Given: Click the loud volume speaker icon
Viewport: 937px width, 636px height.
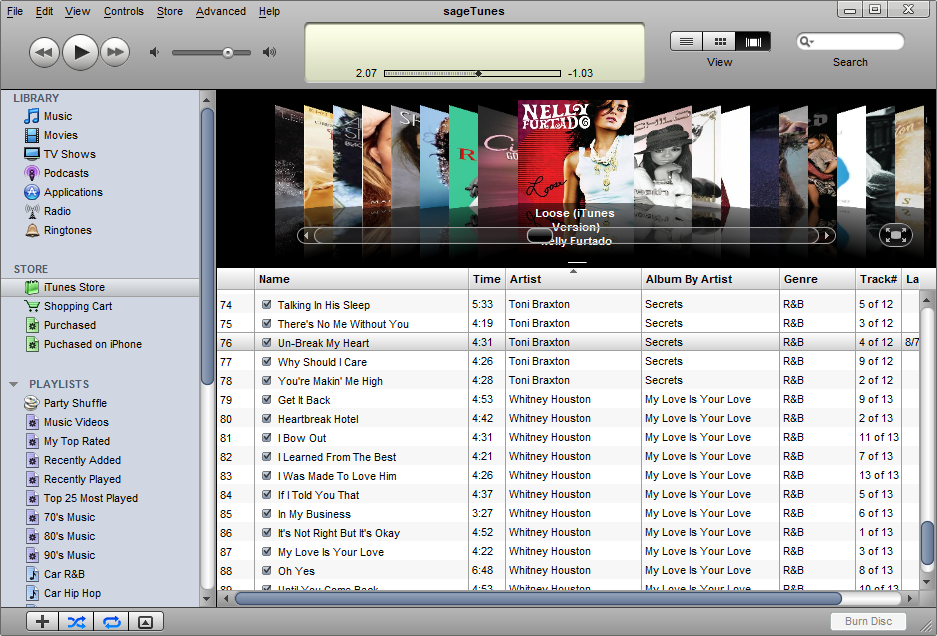Looking at the screenshot, I should (270, 52).
